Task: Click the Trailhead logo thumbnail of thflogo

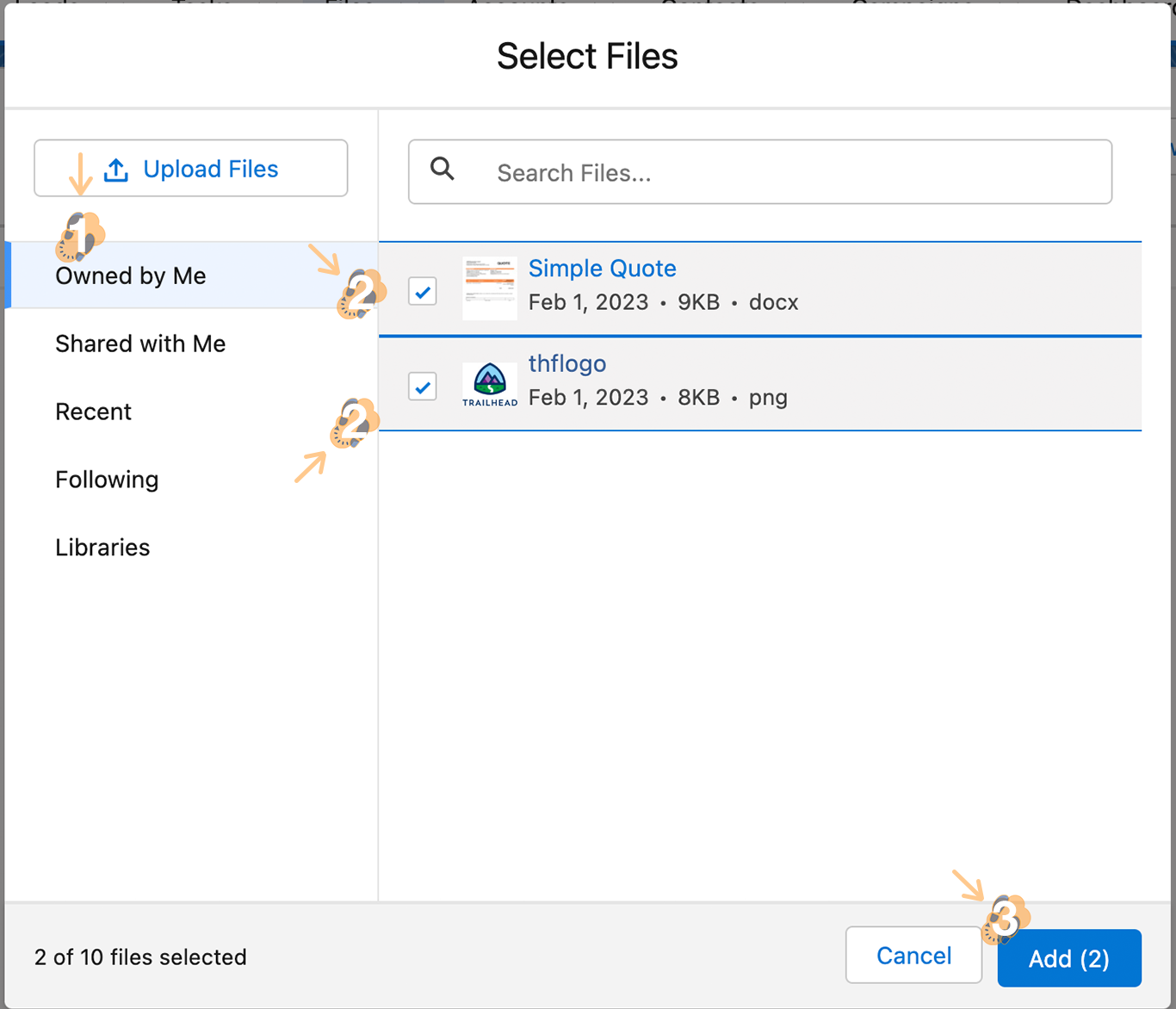Action: point(489,384)
